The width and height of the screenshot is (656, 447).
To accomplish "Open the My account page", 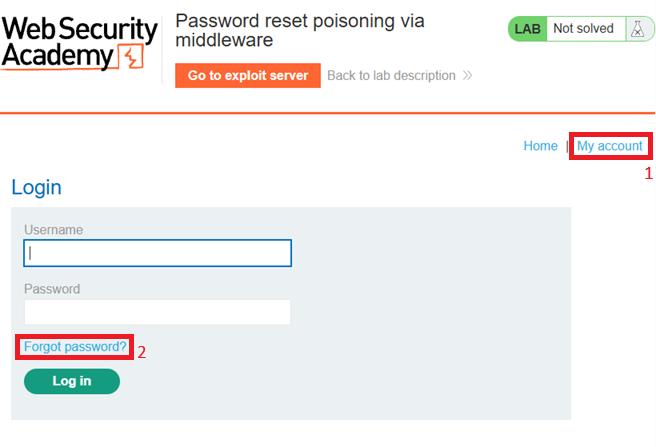I will tap(610, 146).
